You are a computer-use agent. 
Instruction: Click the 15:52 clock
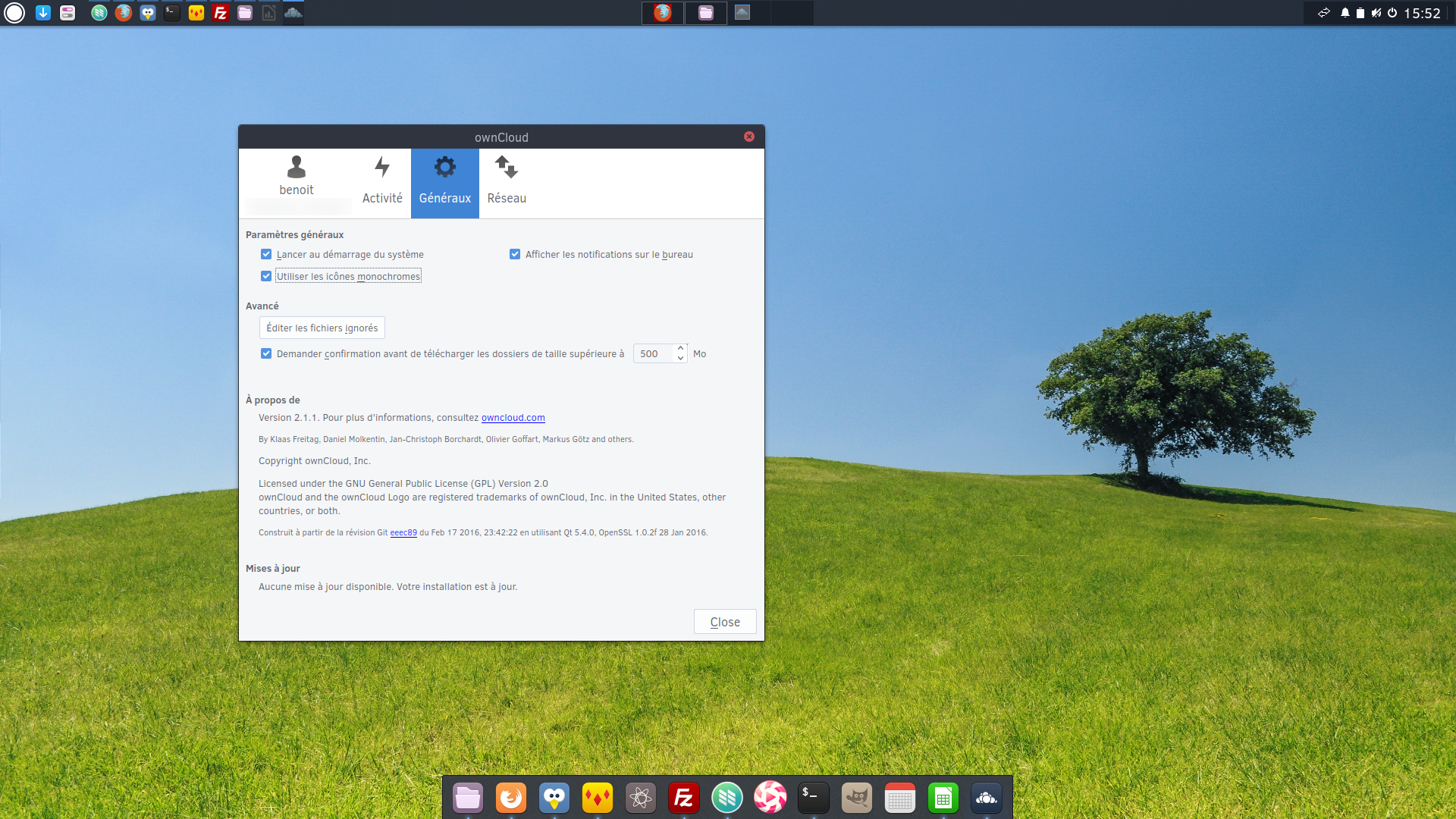tap(1422, 13)
